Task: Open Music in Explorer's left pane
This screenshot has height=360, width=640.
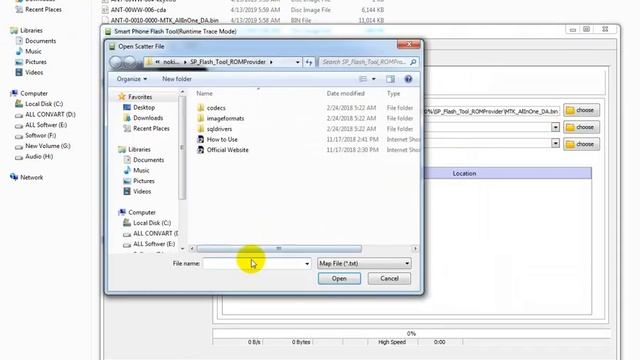Action: pyautogui.click(x=33, y=51)
